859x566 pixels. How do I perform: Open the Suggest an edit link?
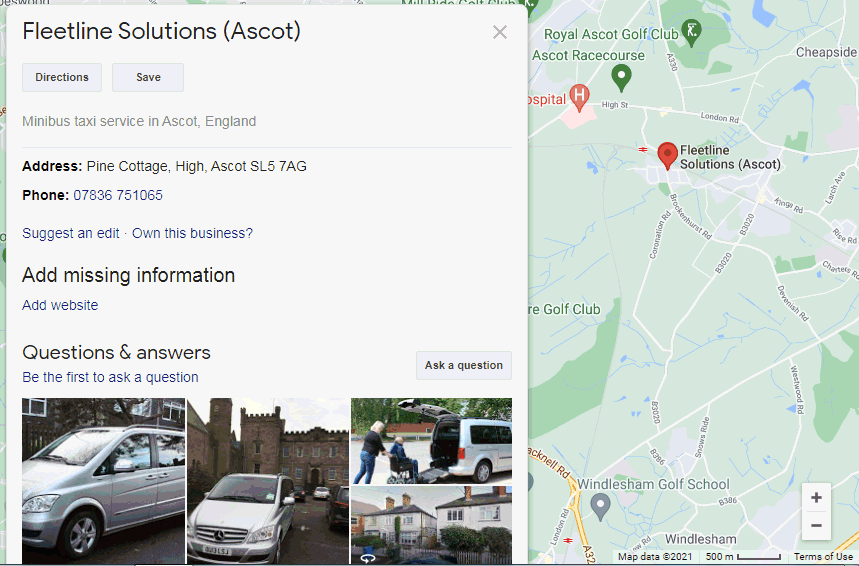[x=71, y=233]
